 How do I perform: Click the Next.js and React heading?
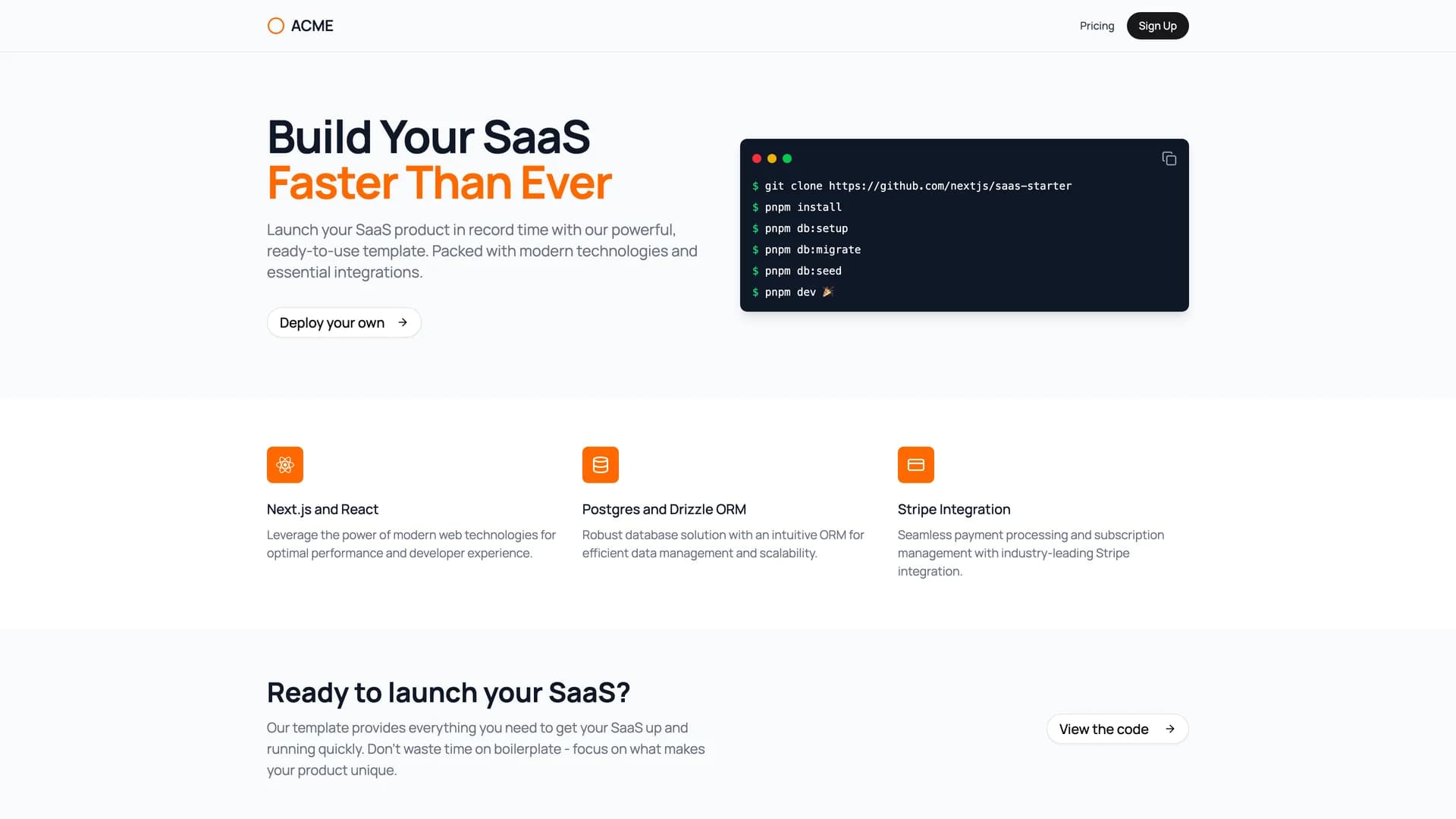pos(322,510)
